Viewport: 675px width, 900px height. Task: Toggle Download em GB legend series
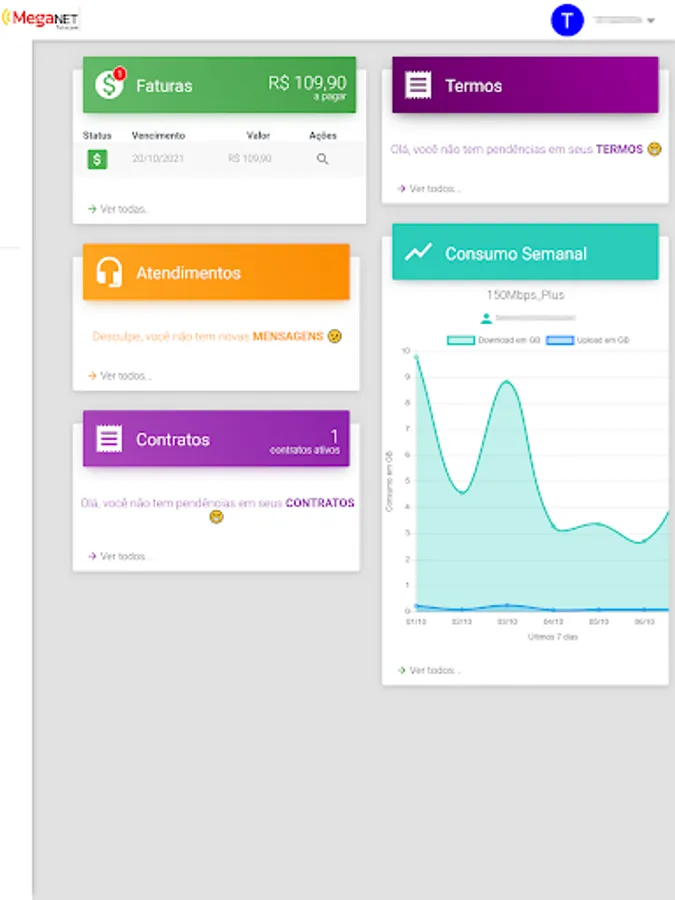[x=494, y=340]
